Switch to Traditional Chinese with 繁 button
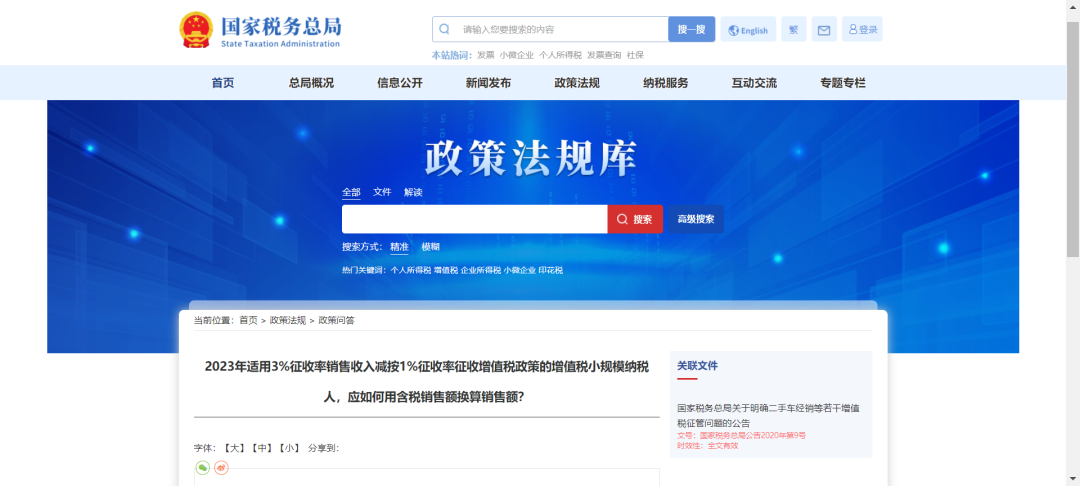Image resolution: width=1080 pixels, height=486 pixels. click(x=793, y=30)
